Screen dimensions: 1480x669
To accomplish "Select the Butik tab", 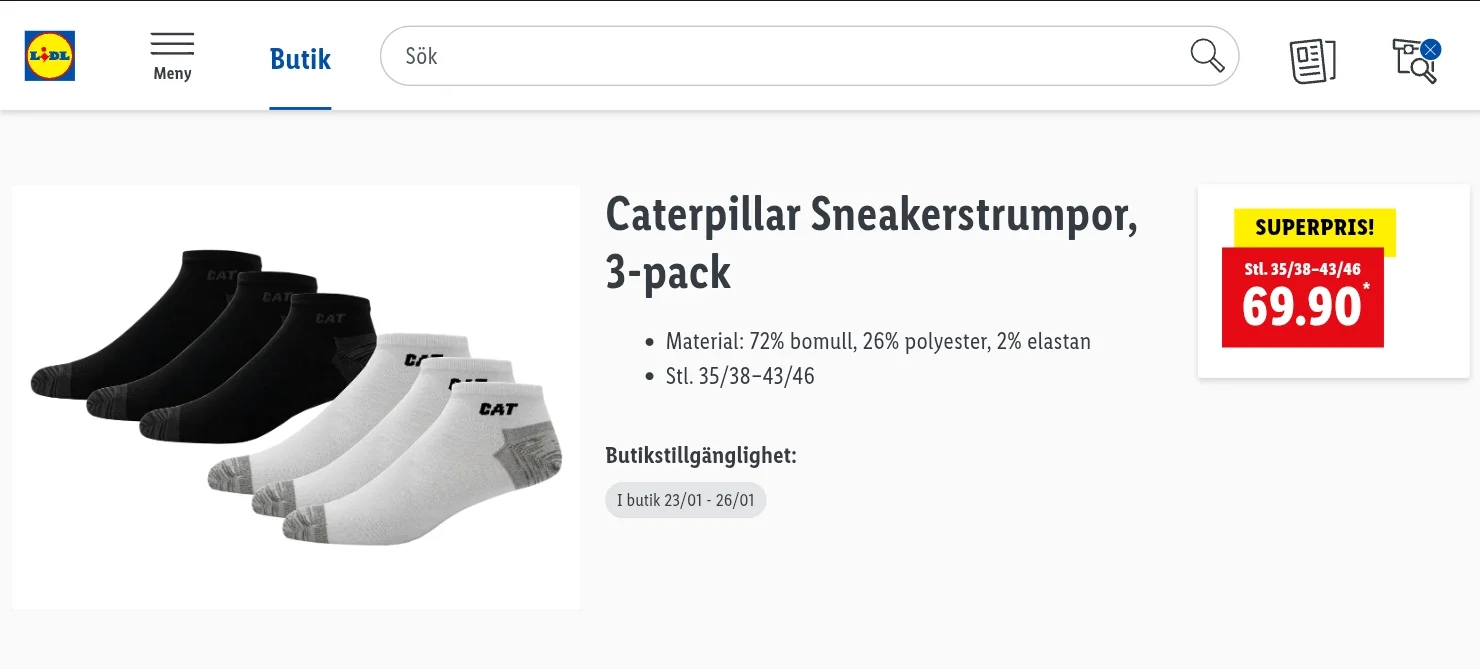I will [300, 59].
